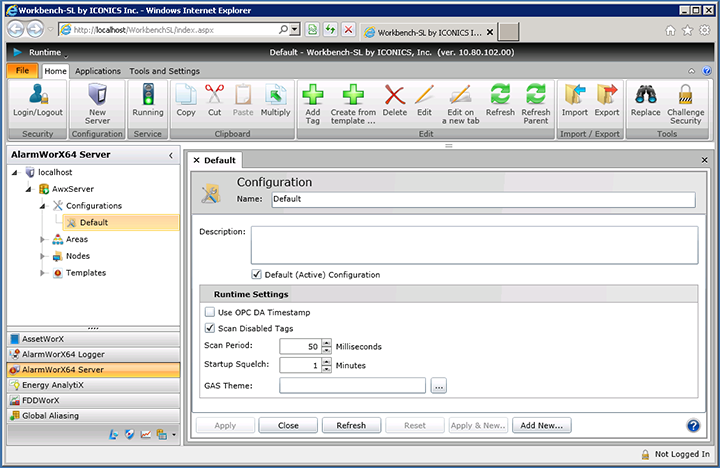This screenshot has width=720, height=468.
Task: Switch to Tools and Settings tab
Action: (x=164, y=71)
